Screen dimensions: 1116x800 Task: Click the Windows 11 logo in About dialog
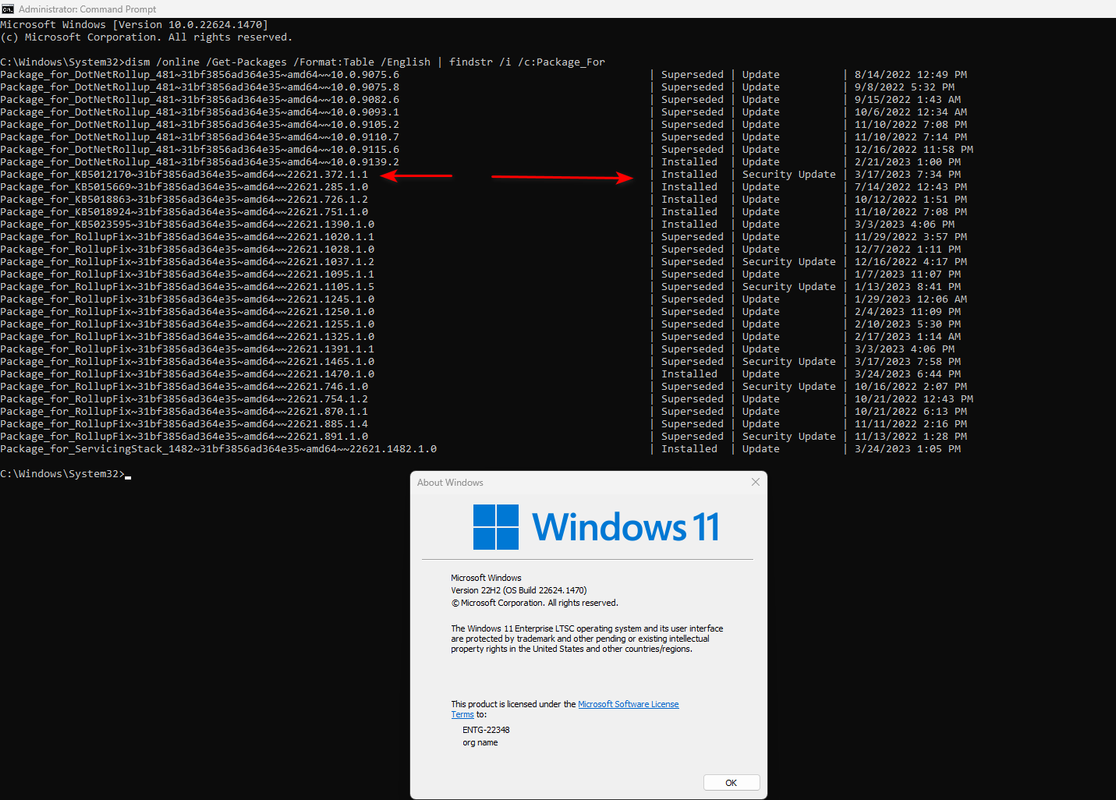pos(596,527)
